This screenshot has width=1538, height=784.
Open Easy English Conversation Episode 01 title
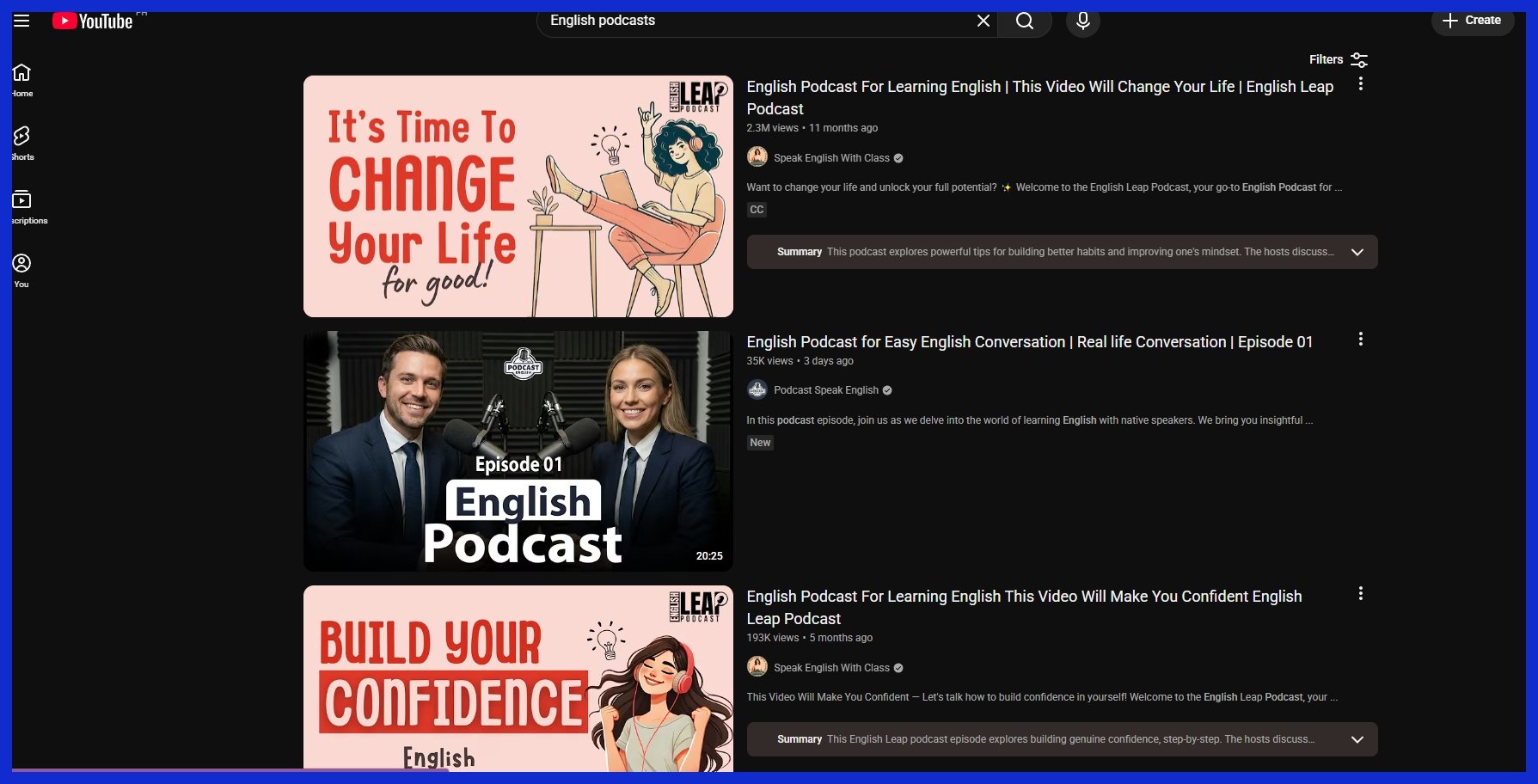(x=1029, y=342)
